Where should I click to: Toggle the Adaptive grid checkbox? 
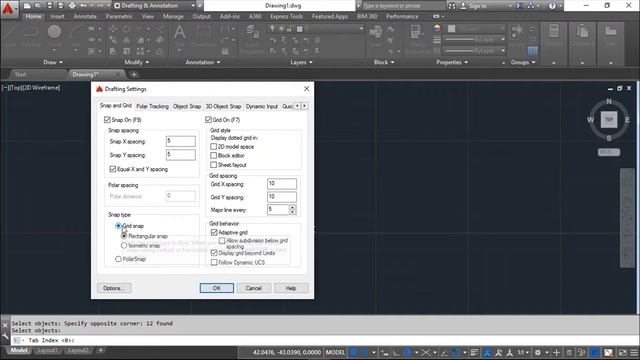click(214, 232)
